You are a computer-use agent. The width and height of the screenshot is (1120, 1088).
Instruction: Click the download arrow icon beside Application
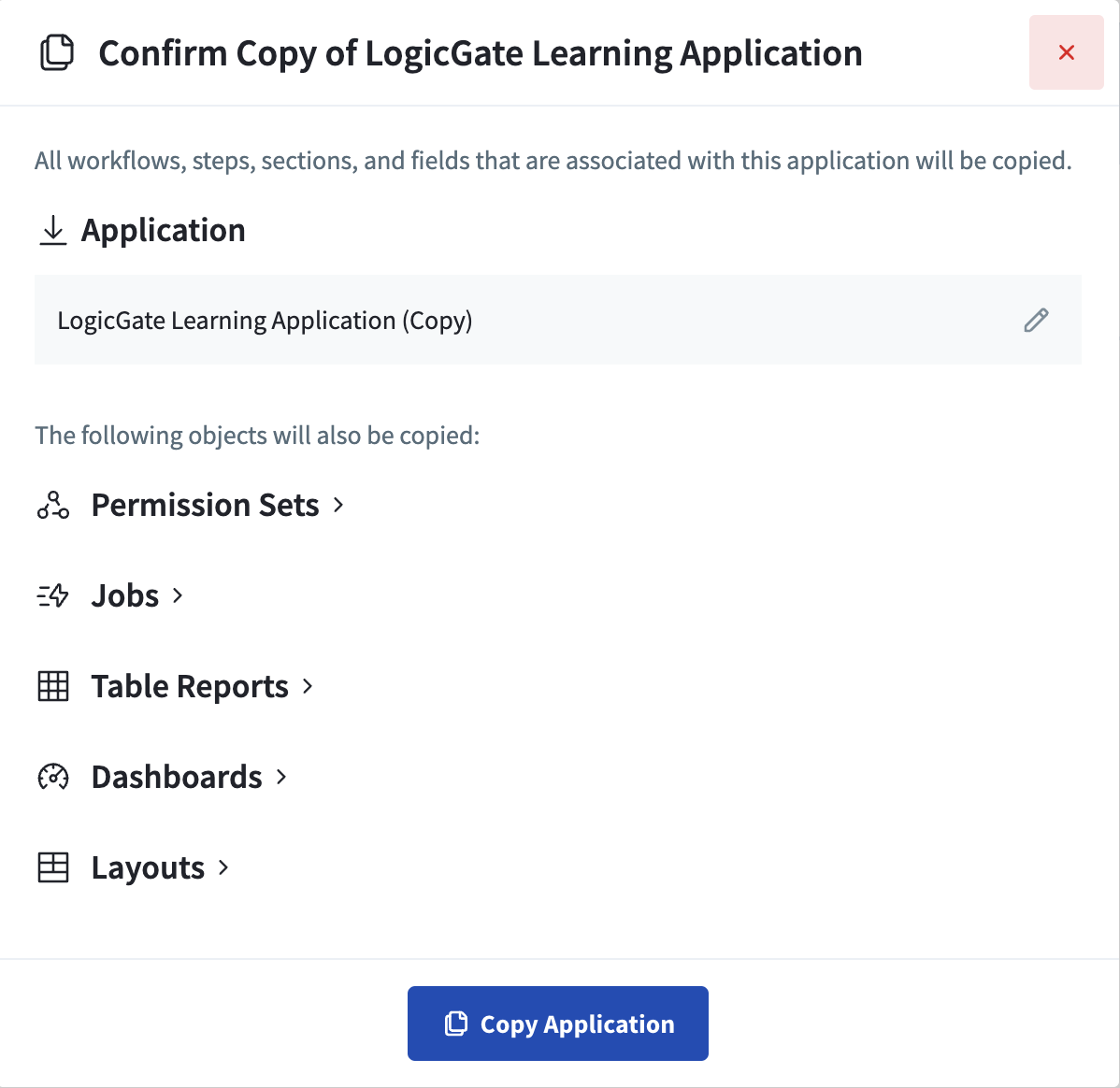(53, 230)
